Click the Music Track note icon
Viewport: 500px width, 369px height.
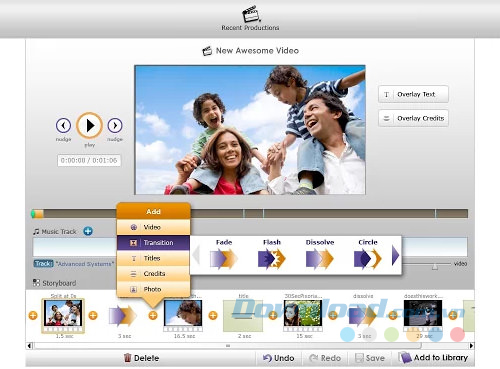coord(36,231)
